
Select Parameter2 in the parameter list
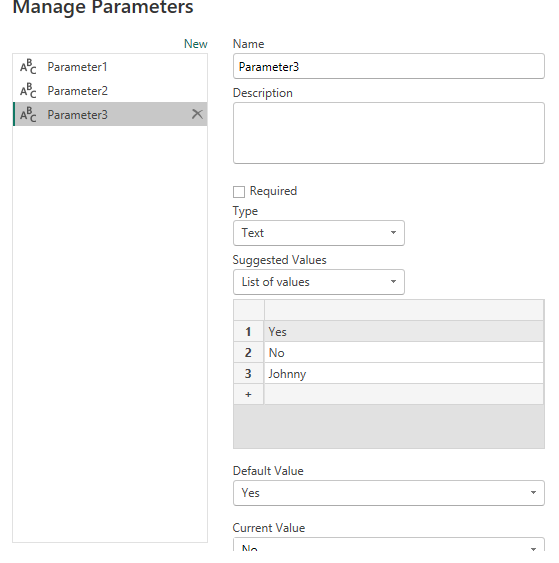[110, 91]
